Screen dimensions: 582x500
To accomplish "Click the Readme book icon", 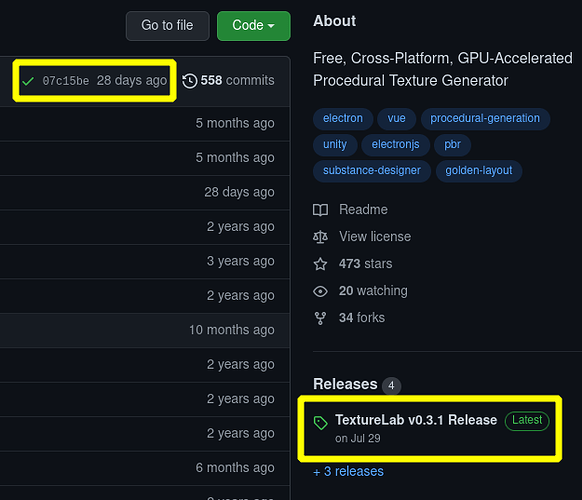I will pyautogui.click(x=320, y=210).
